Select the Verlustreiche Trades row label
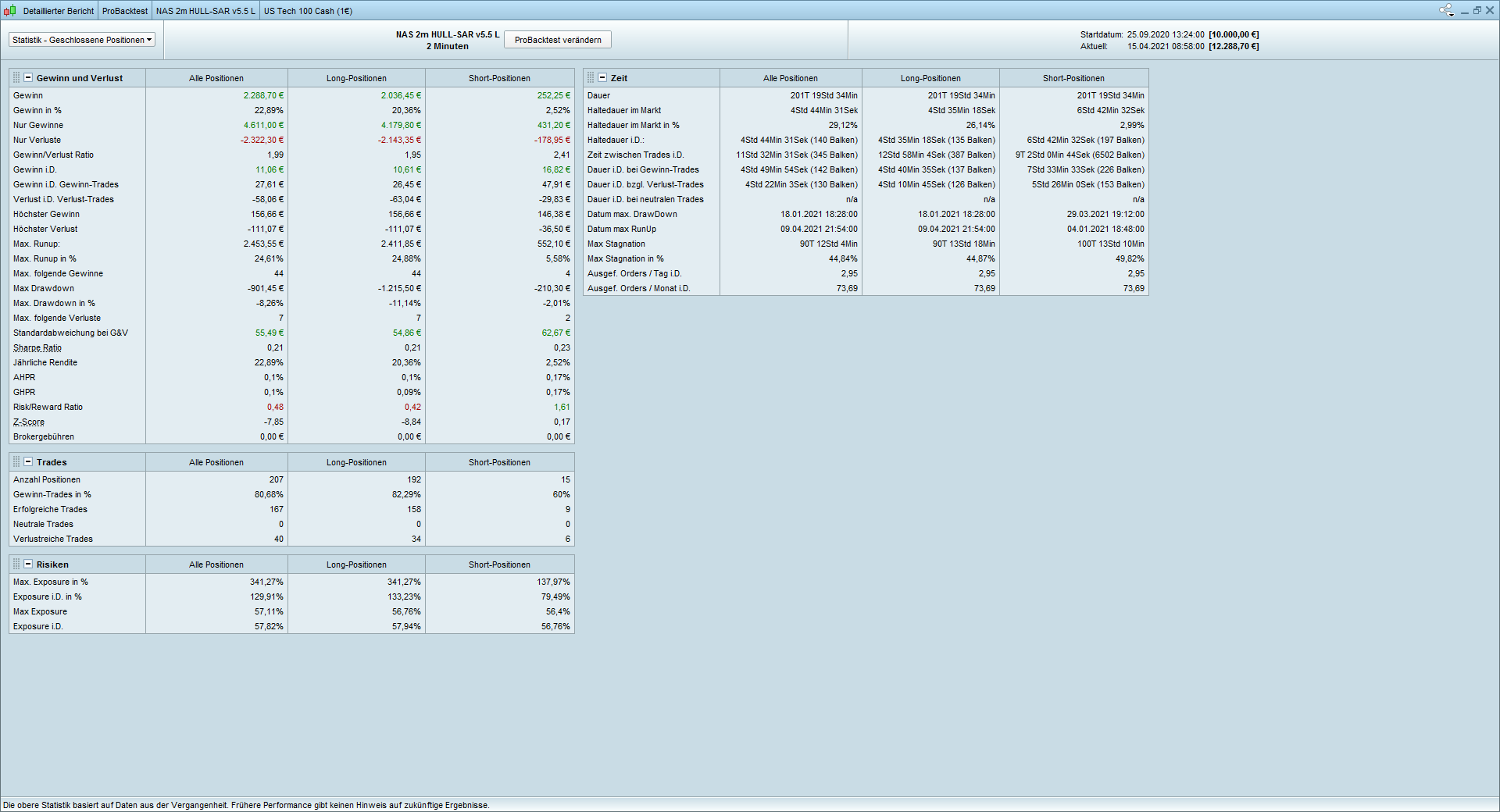 (x=53, y=540)
